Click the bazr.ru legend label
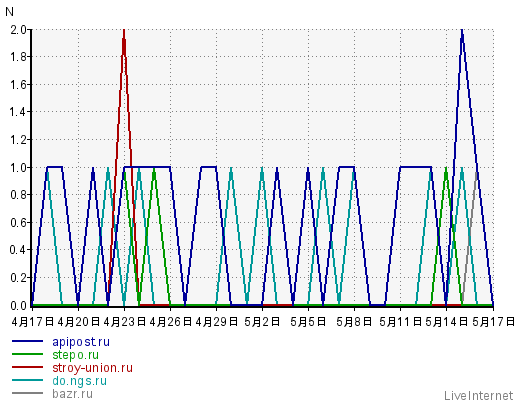This screenshot has height=405, width=520. tap(72, 394)
